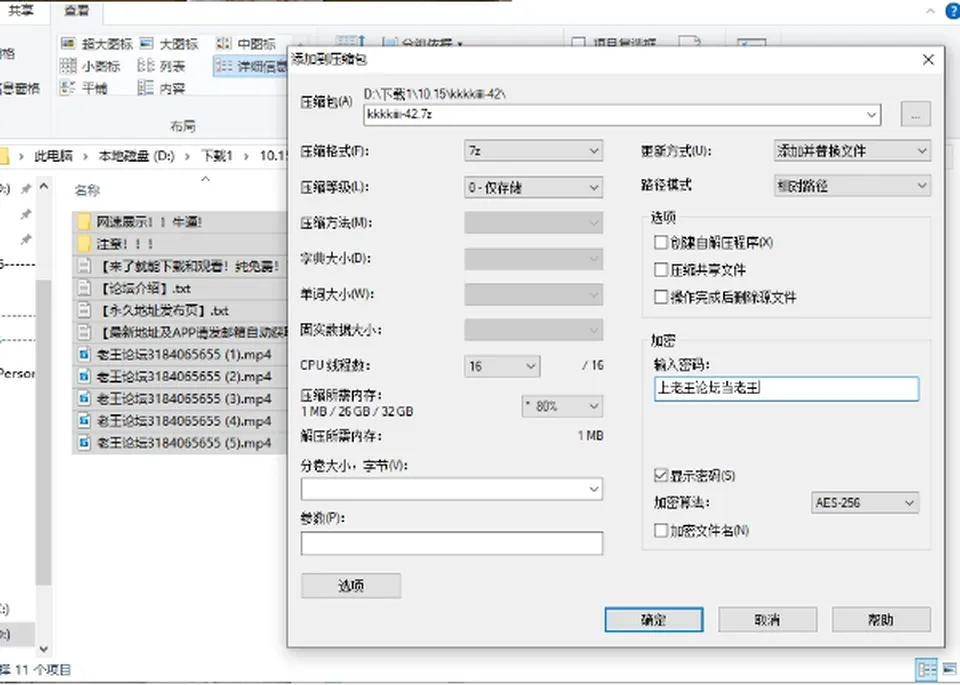Click the file list vertical scrollbar
This screenshot has width=960, height=685.
tap(43, 416)
